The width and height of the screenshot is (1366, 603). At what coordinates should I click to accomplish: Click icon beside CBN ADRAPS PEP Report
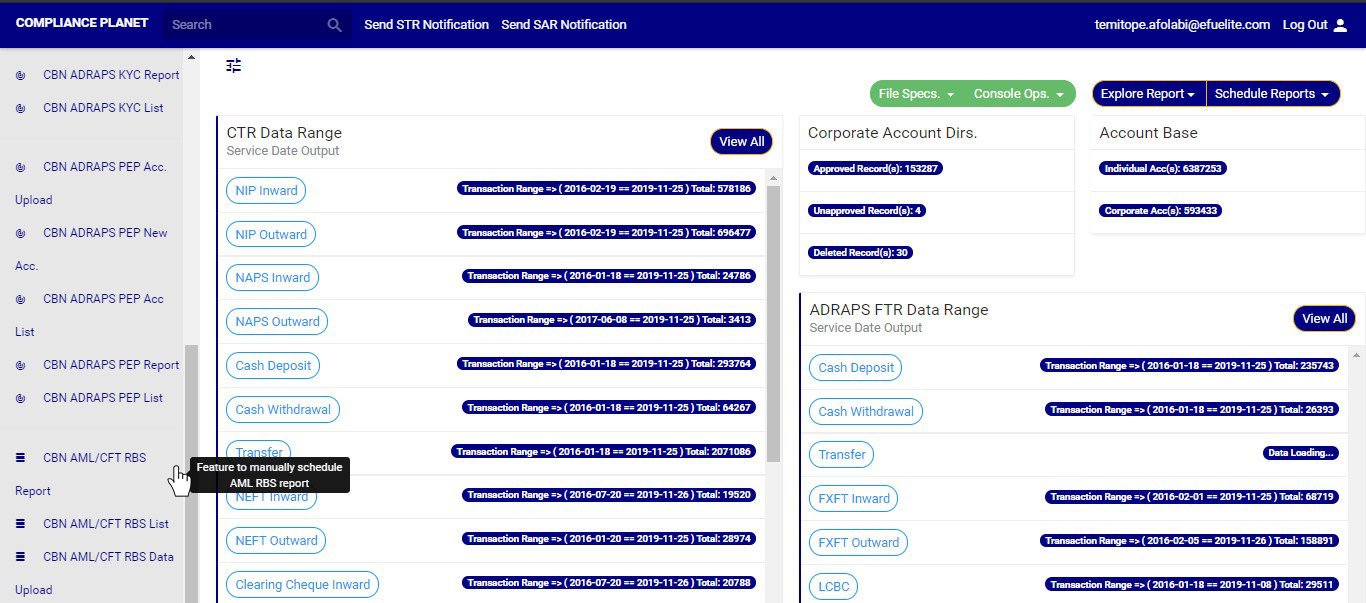[21, 365]
